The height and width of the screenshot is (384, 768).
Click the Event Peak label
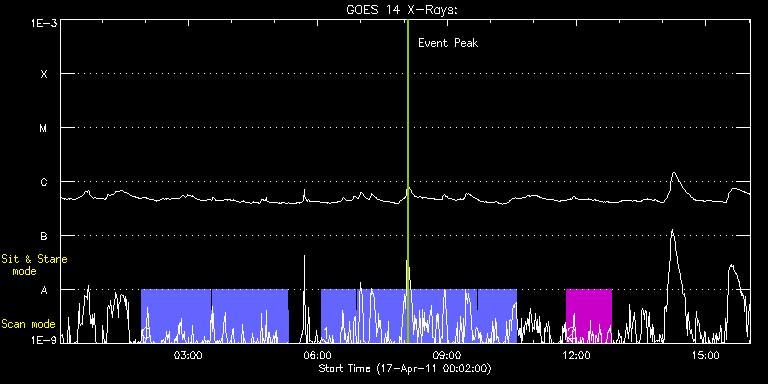click(448, 43)
